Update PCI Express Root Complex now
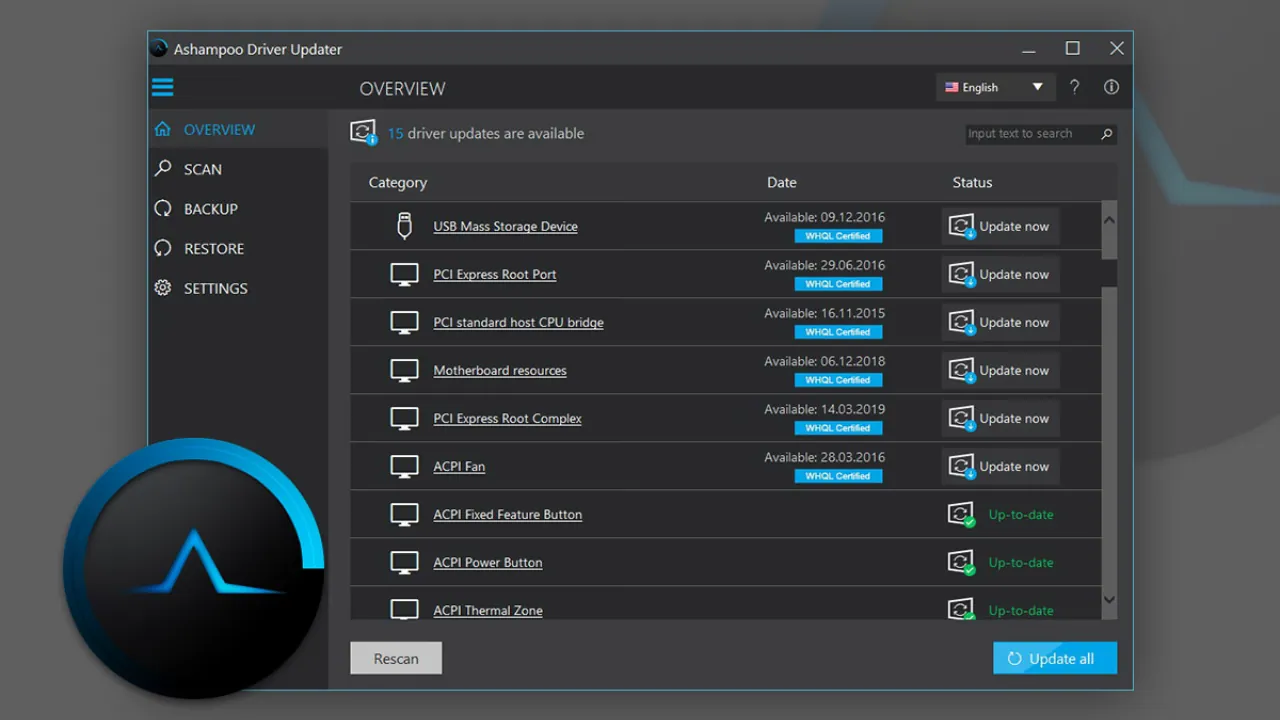 (x=1000, y=418)
